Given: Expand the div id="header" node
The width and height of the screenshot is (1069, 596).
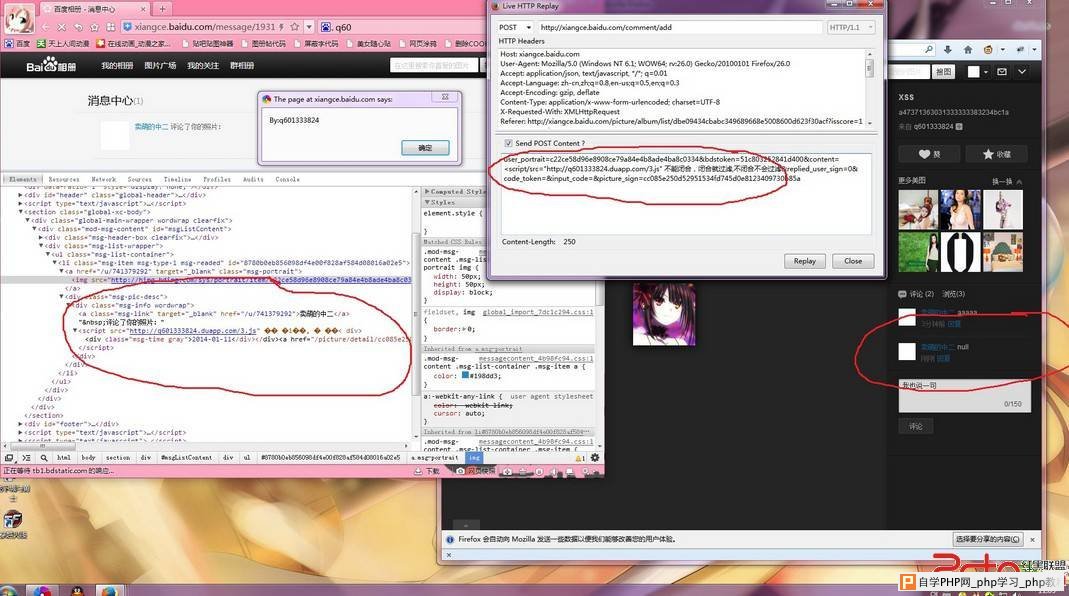Looking at the screenshot, I should click(20, 194).
